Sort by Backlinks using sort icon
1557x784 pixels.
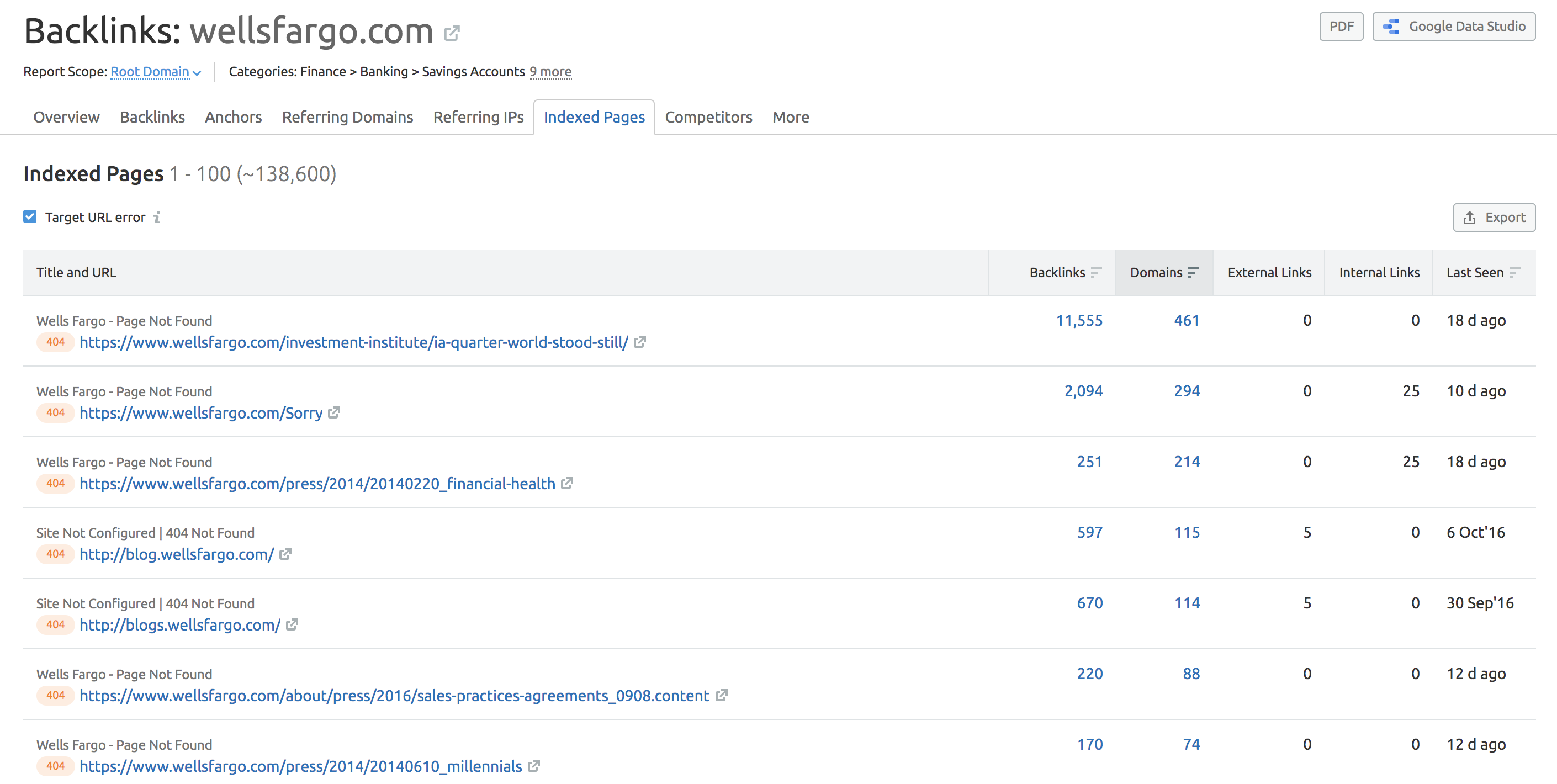[x=1097, y=273]
